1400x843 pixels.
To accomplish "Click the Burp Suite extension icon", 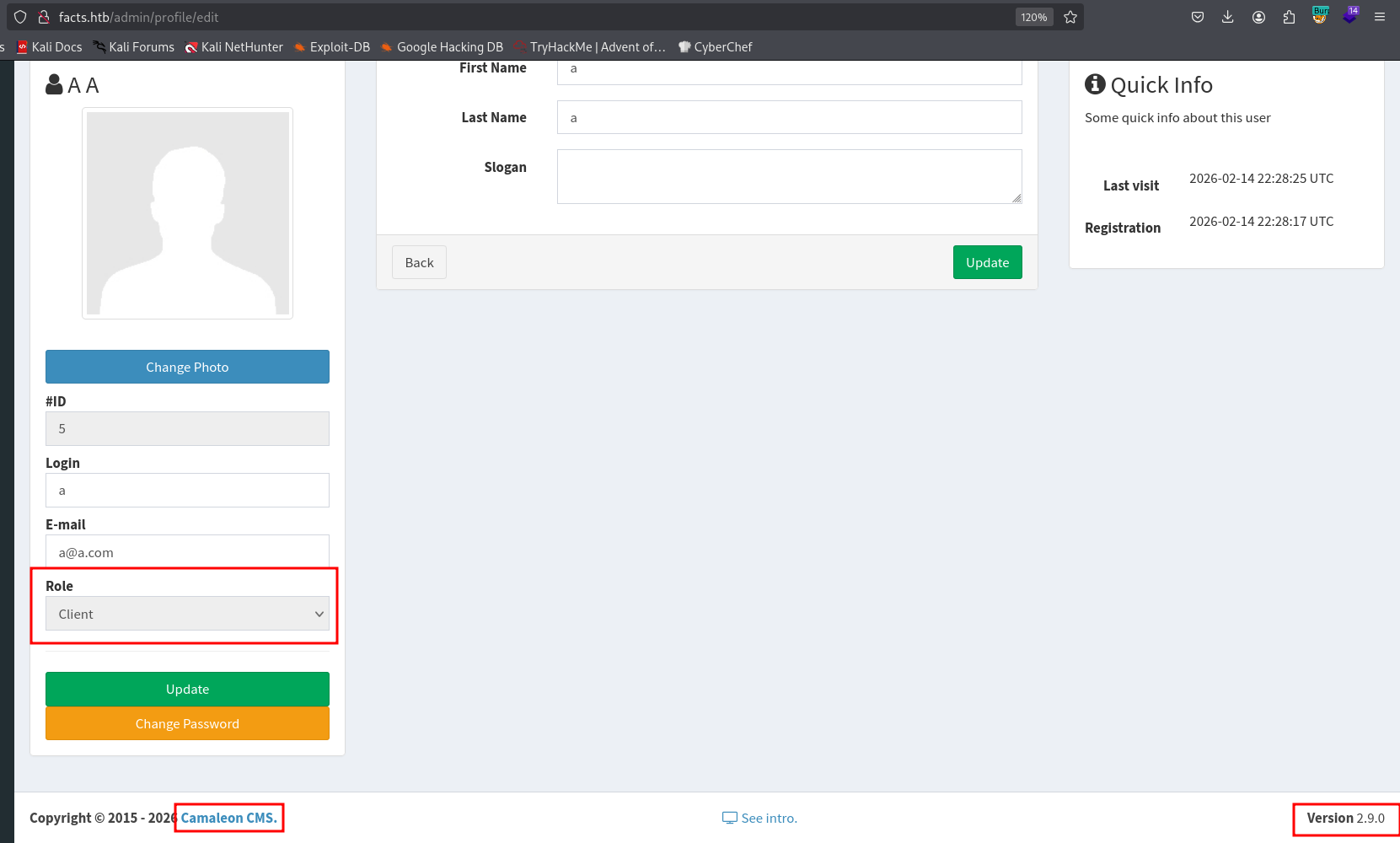I will click(1320, 16).
